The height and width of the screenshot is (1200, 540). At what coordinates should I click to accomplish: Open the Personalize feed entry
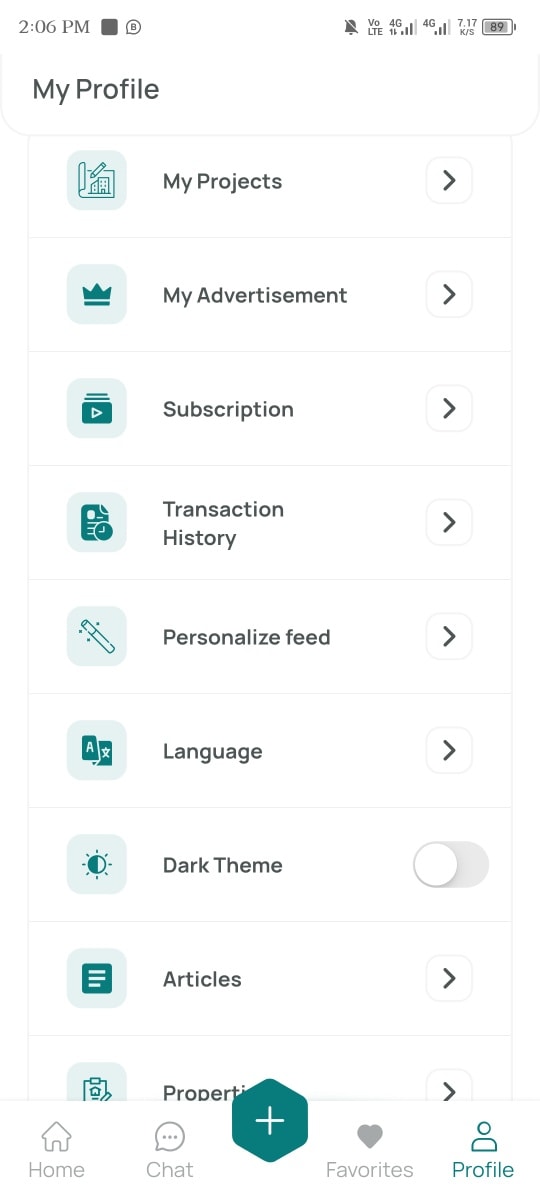pyautogui.click(x=270, y=637)
